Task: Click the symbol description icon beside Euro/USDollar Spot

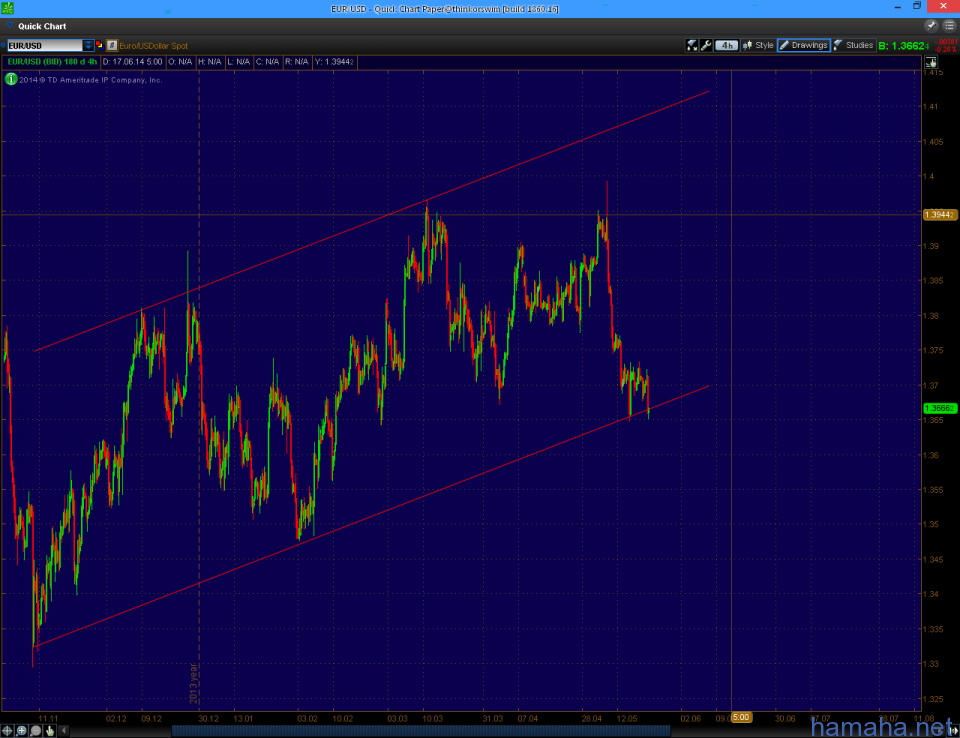Action: (x=111, y=45)
